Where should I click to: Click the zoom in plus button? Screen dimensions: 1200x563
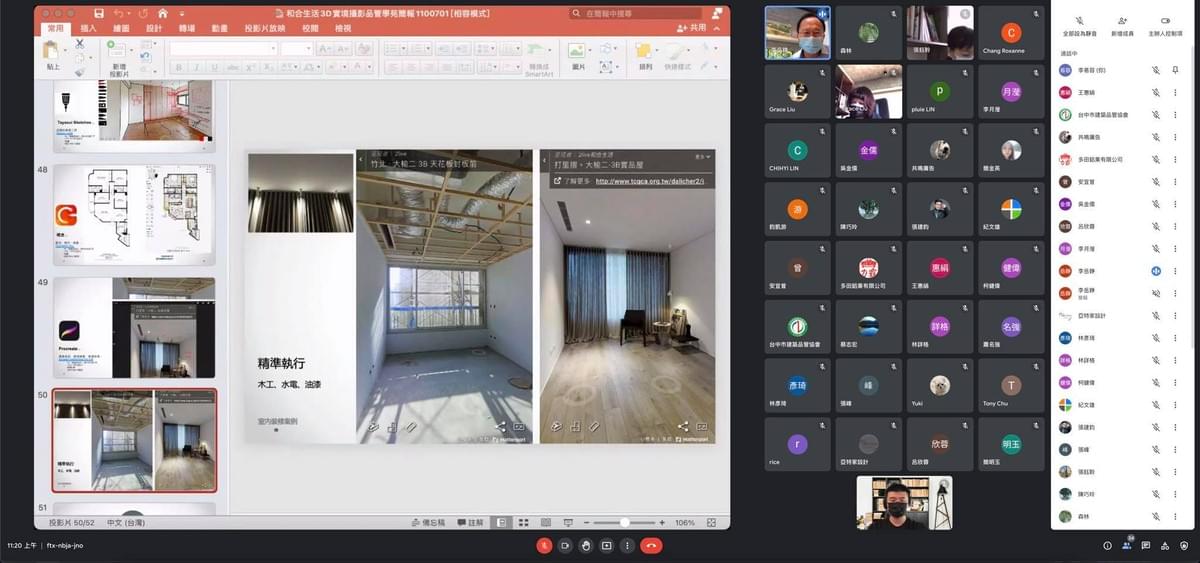click(x=661, y=522)
